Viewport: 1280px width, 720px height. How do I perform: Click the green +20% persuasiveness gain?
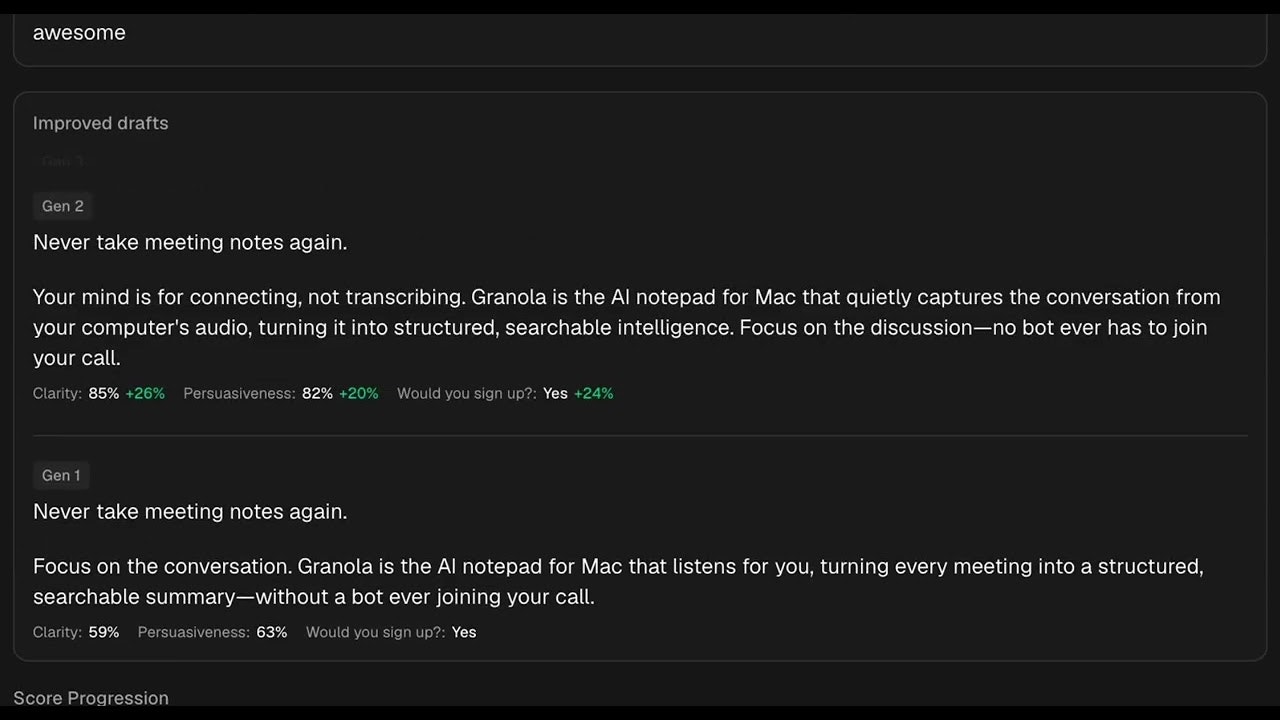359,394
